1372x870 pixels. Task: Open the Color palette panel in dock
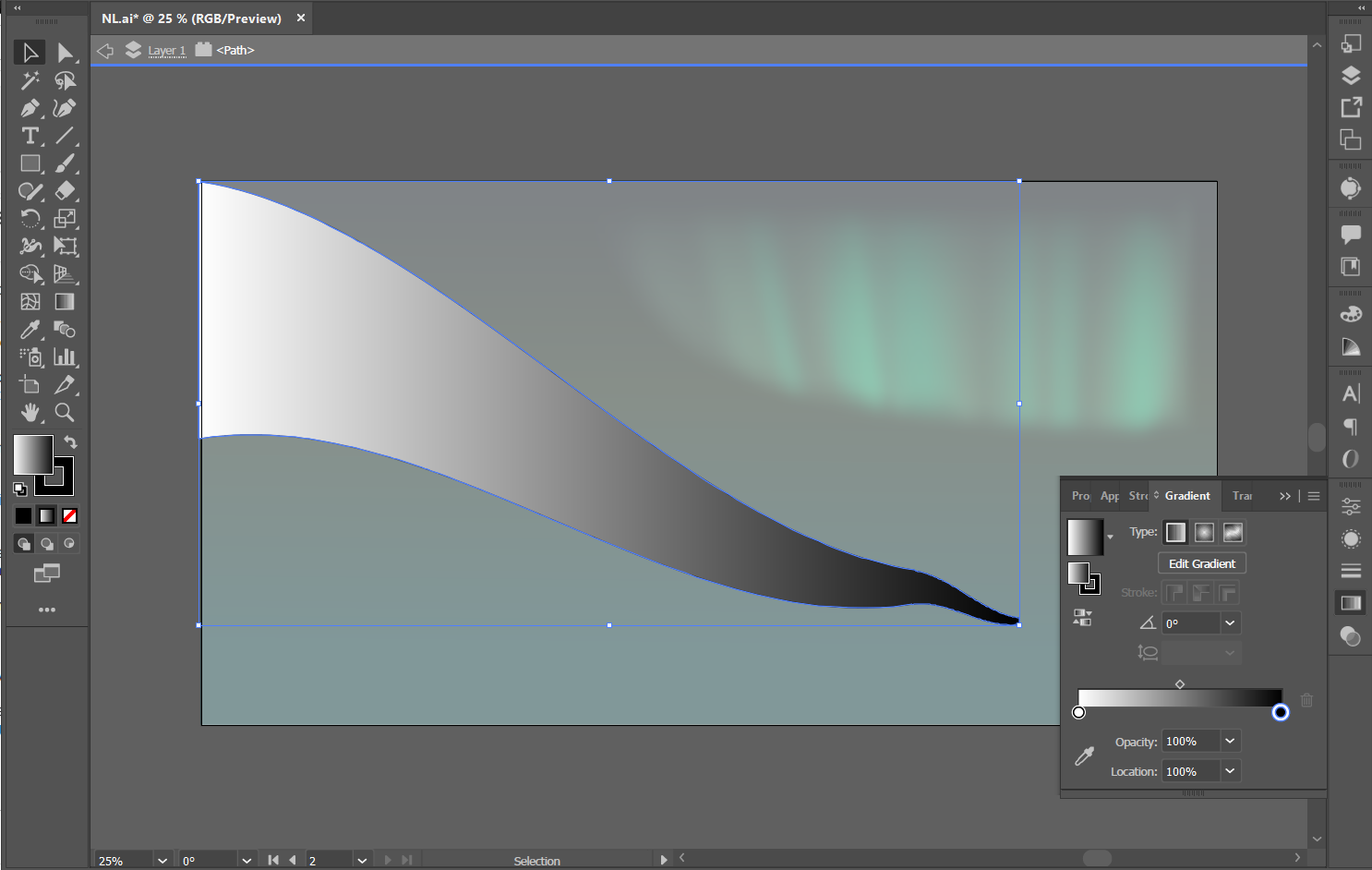tap(1351, 314)
